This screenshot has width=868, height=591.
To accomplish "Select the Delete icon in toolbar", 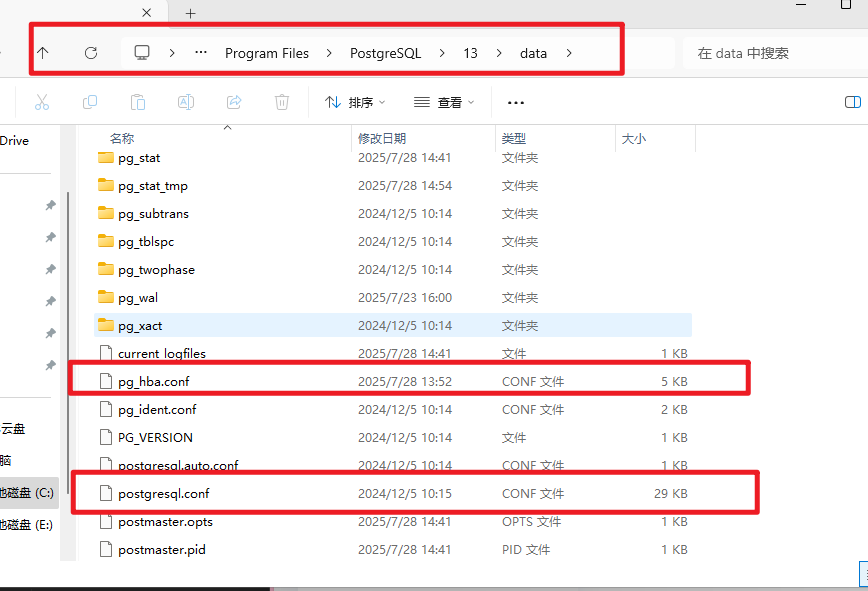I will coord(281,101).
